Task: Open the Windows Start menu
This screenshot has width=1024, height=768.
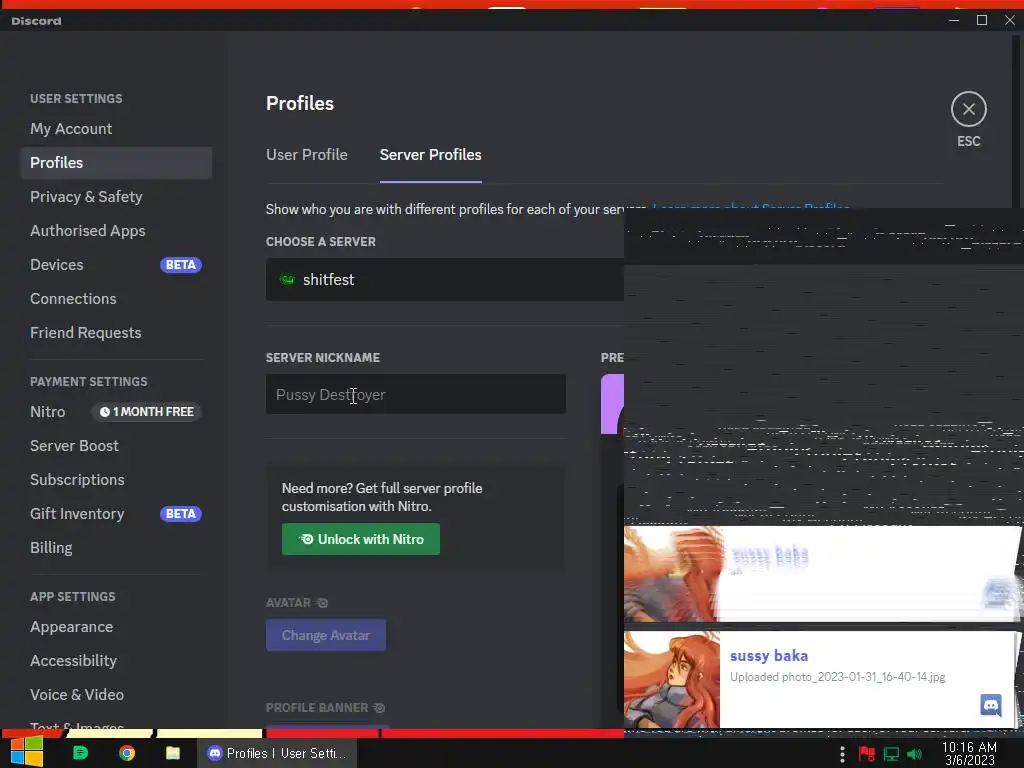Action: [x=27, y=752]
